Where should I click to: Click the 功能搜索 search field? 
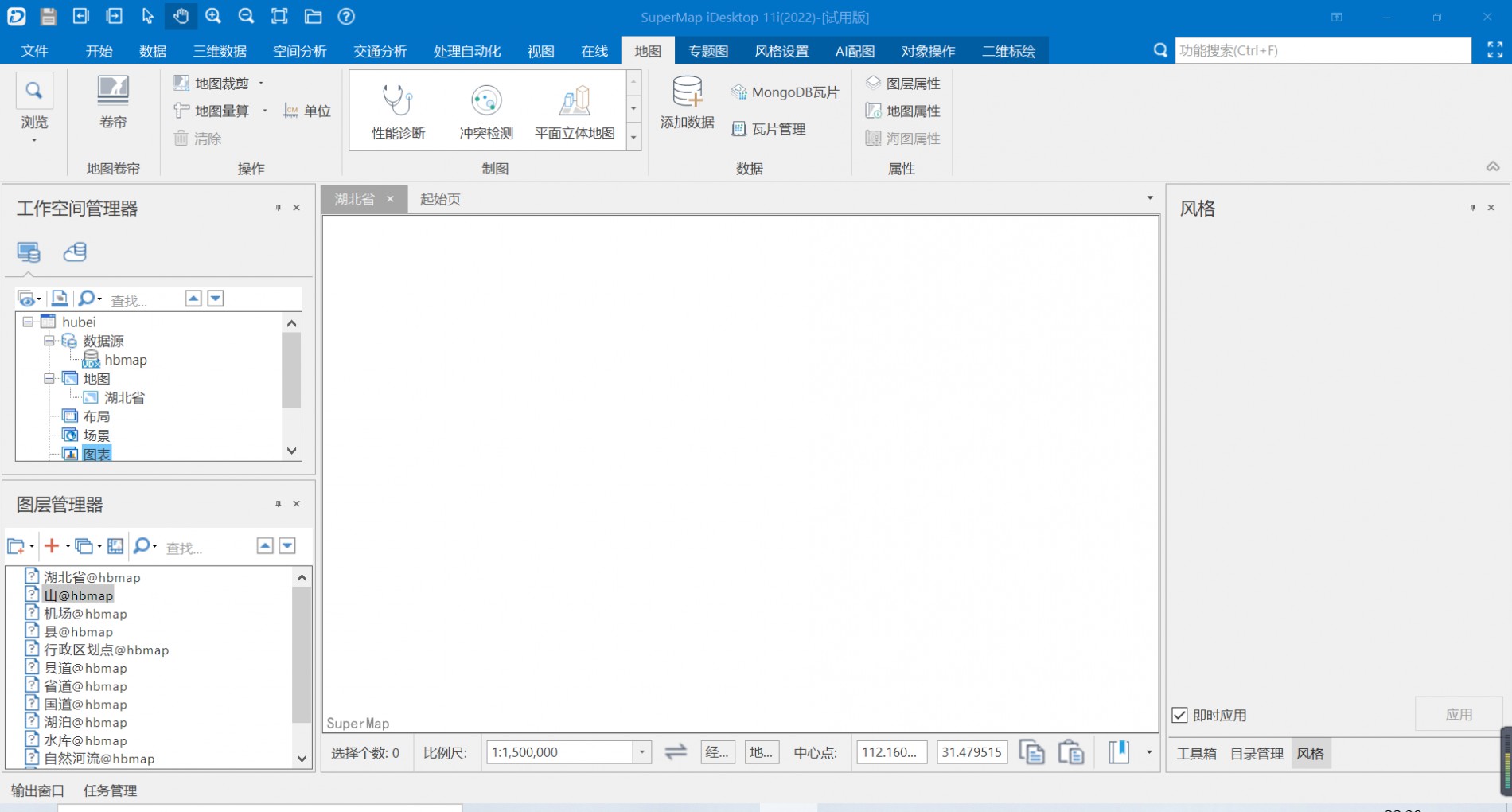(x=1322, y=50)
